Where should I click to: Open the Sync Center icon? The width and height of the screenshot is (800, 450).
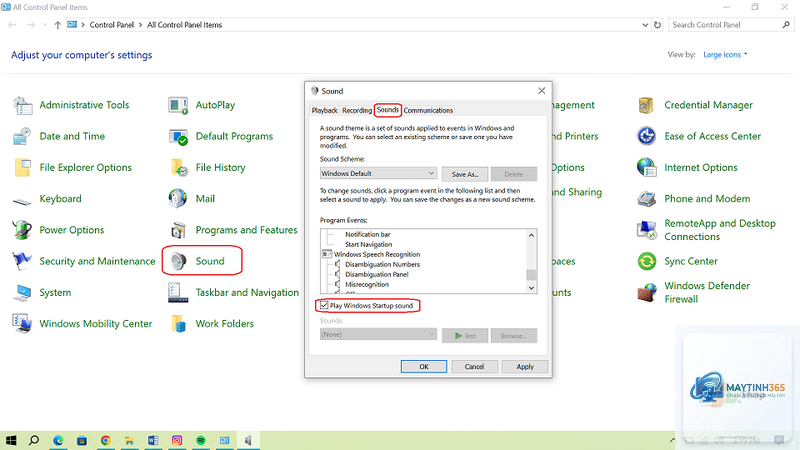click(x=646, y=261)
